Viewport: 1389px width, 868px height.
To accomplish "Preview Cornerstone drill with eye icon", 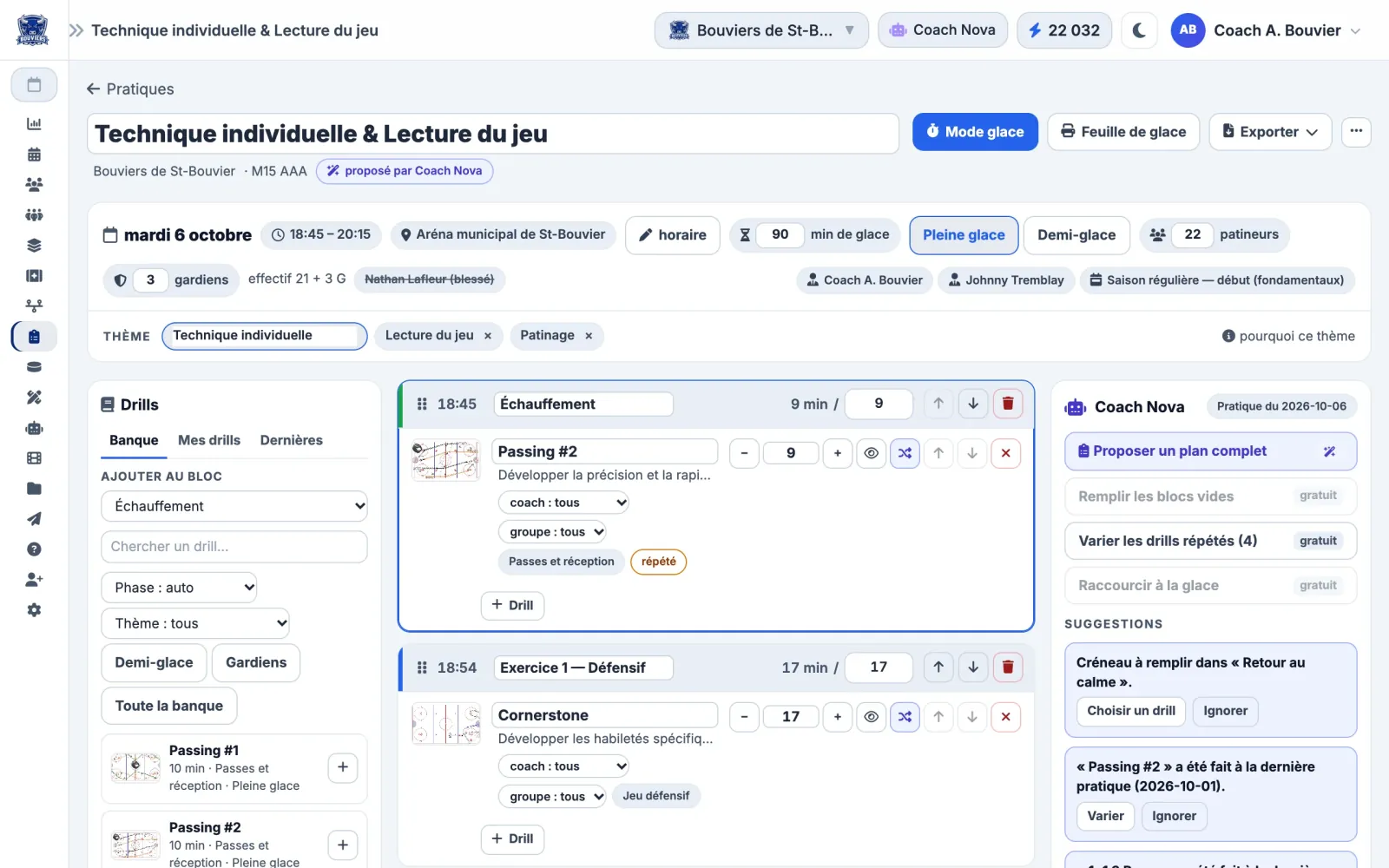I will tap(872, 717).
